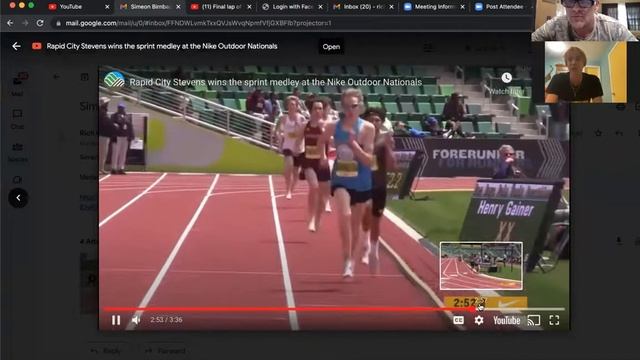
Task: Click the site lock icon in address bar
Action: [58, 23]
